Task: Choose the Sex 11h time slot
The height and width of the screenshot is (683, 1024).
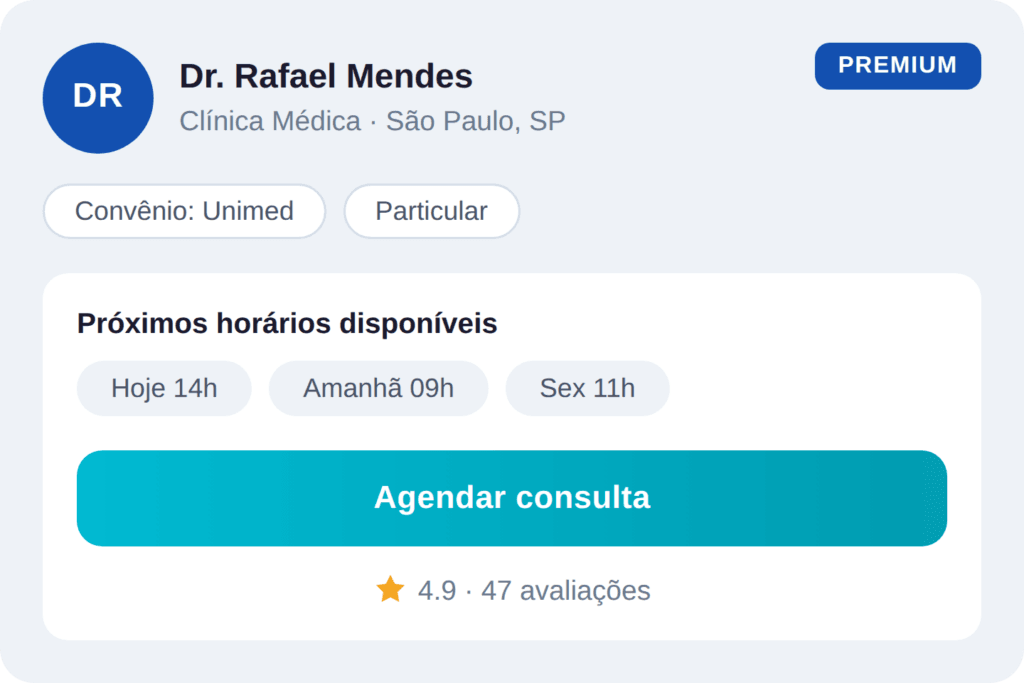Action: (x=587, y=388)
